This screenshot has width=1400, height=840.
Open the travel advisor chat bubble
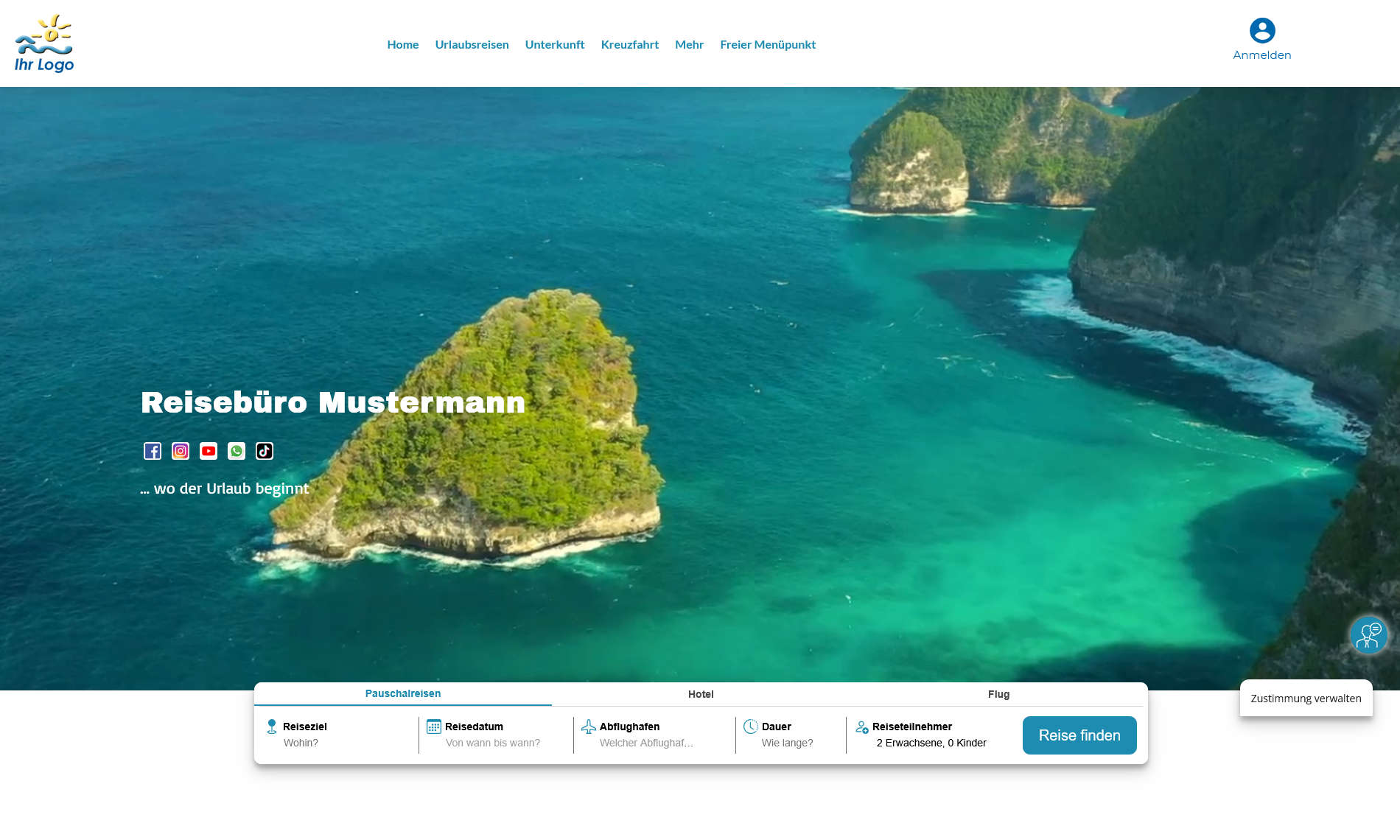tap(1368, 634)
